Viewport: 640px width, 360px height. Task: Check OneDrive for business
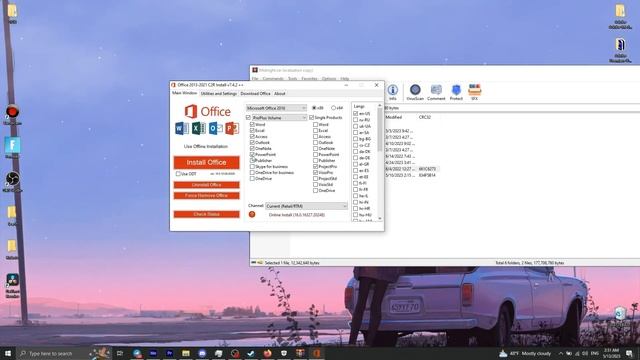pos(252,173)
